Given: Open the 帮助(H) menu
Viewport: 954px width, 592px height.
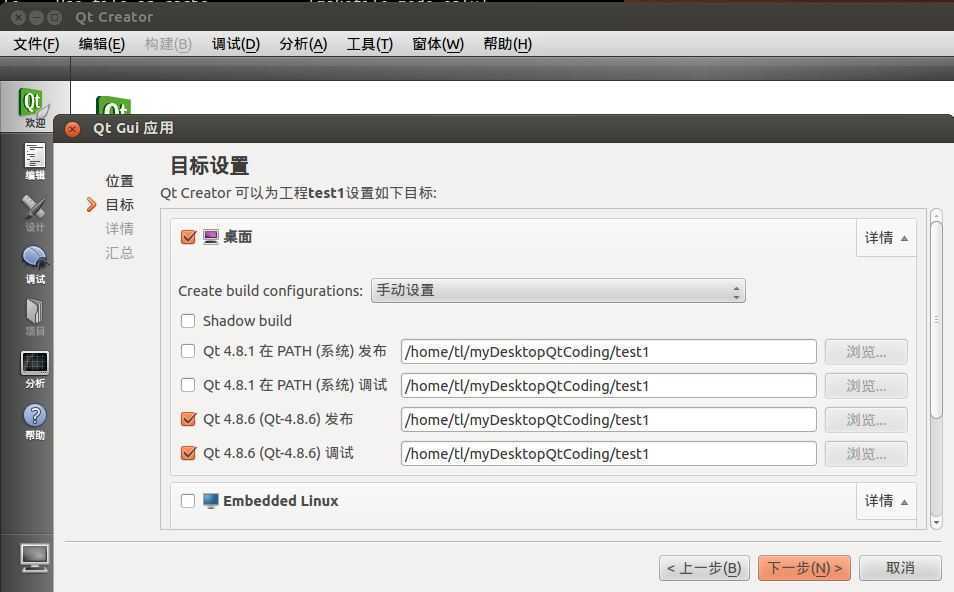Looking at the screenshot, I should [x=507, y=44].
